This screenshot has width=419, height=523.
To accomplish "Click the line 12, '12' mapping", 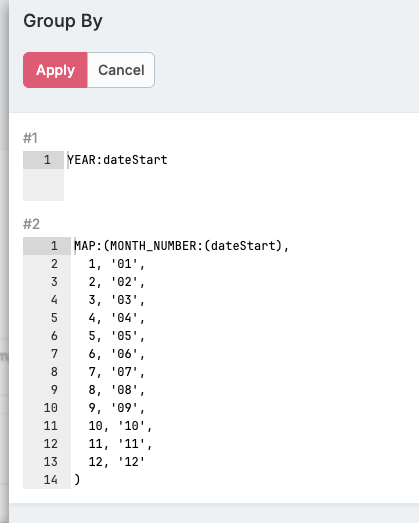I will pyautogui.click(x=116, y=462).
